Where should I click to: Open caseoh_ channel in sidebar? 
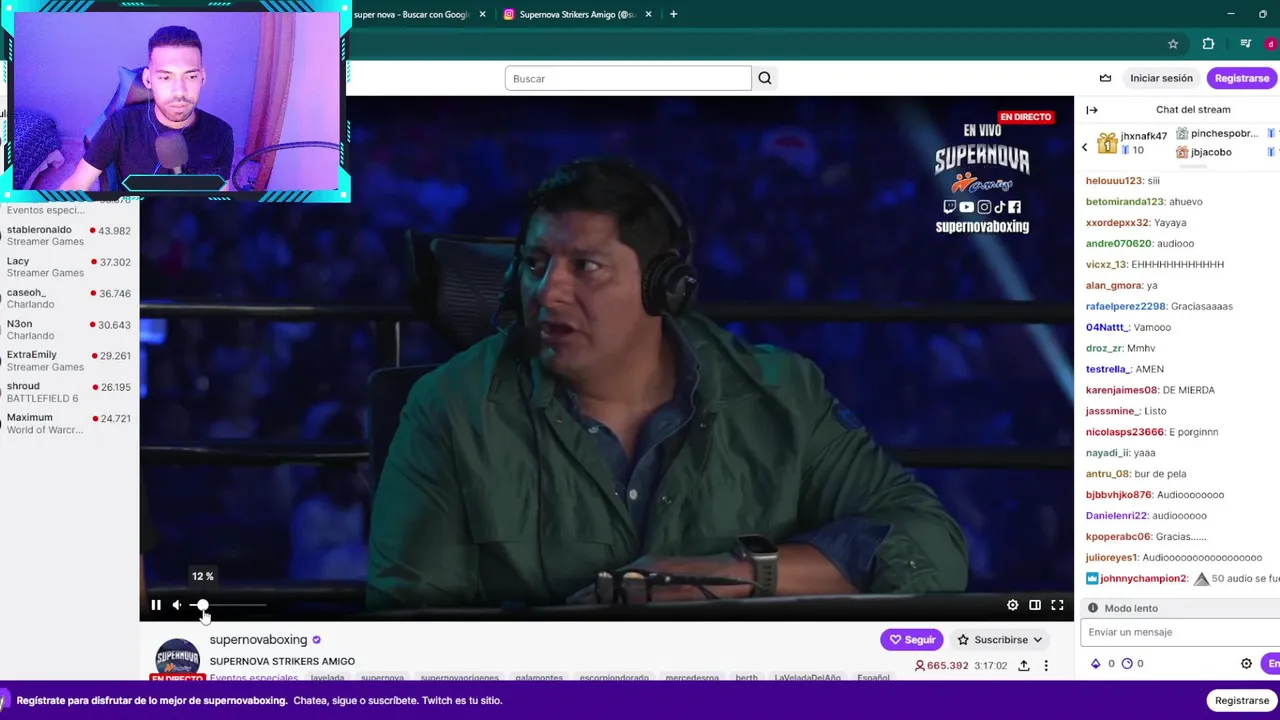(x=68, y=298)
